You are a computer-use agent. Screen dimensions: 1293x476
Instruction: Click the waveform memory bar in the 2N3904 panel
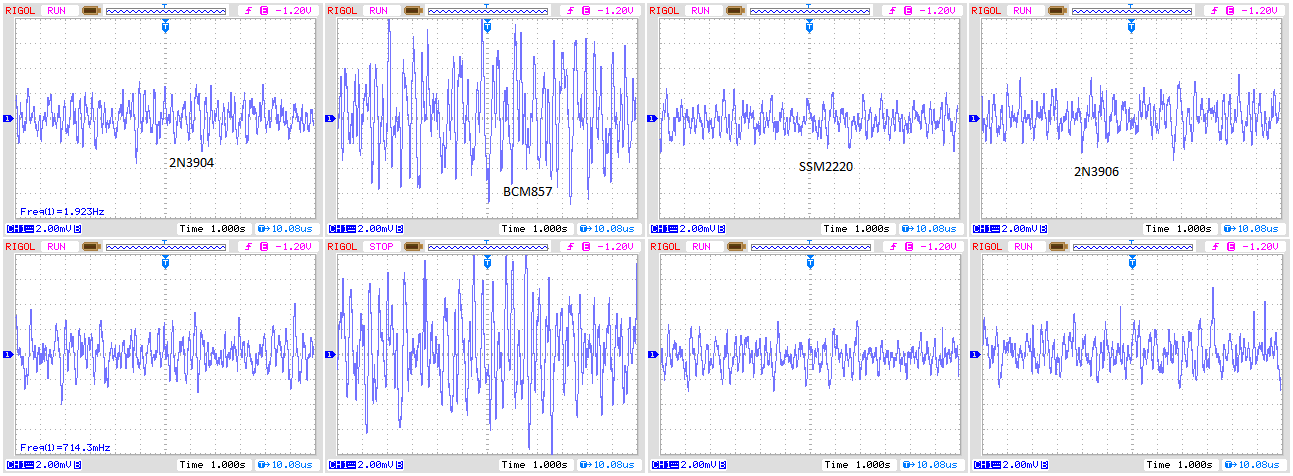pyautogui.click(x=166, y=11)
